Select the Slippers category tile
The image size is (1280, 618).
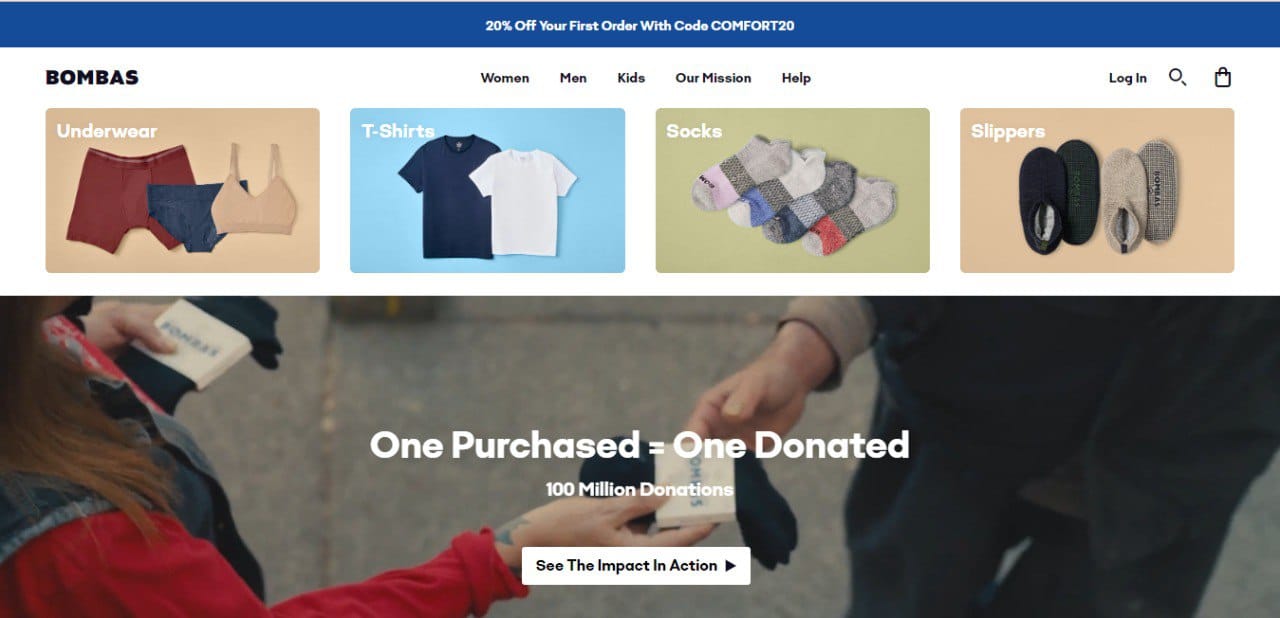pos(1097,190)
